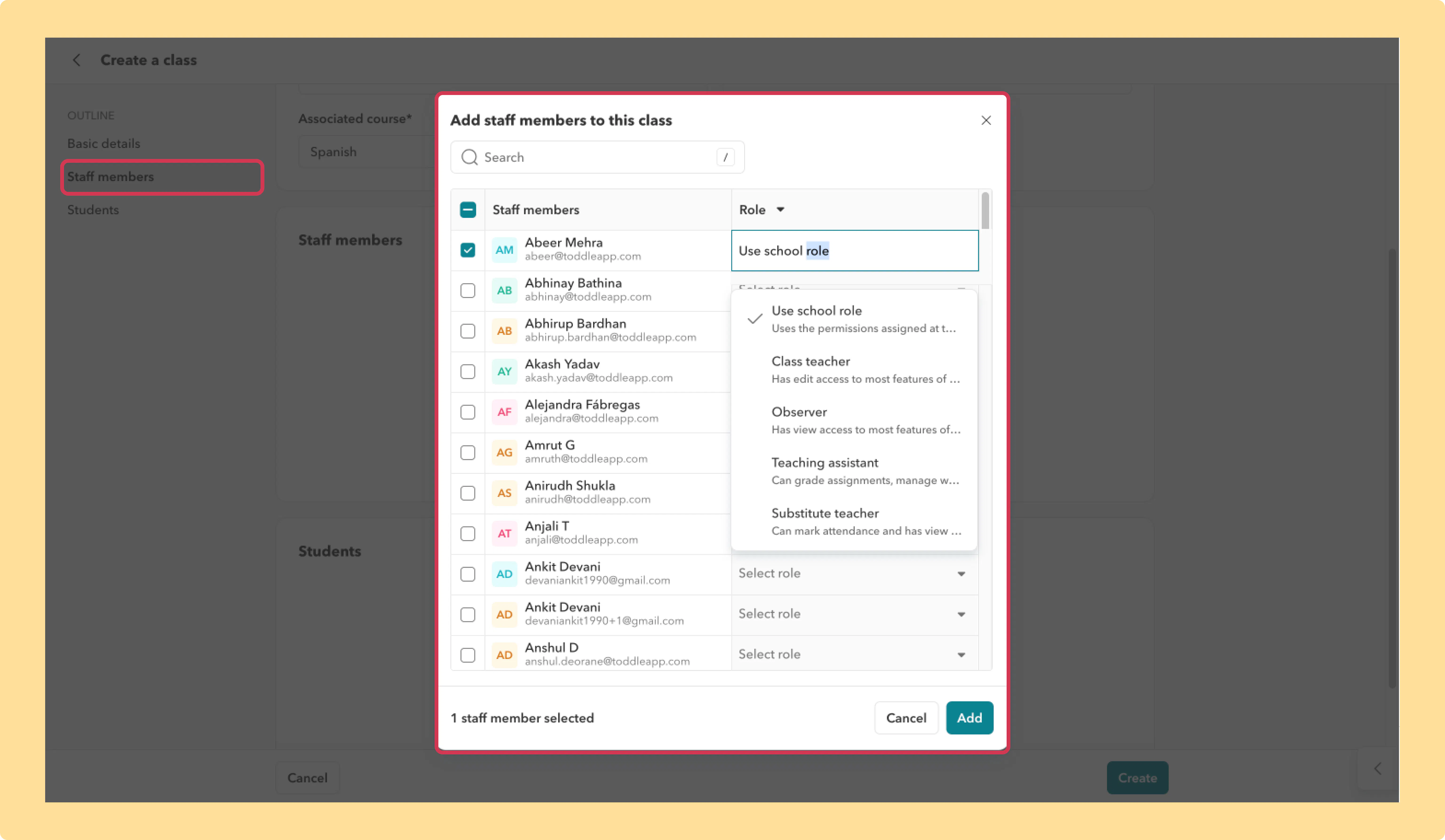1445x840 pixels.
Task: Click the email abhinay@toddleapp.com
Action: click(588, 297)
